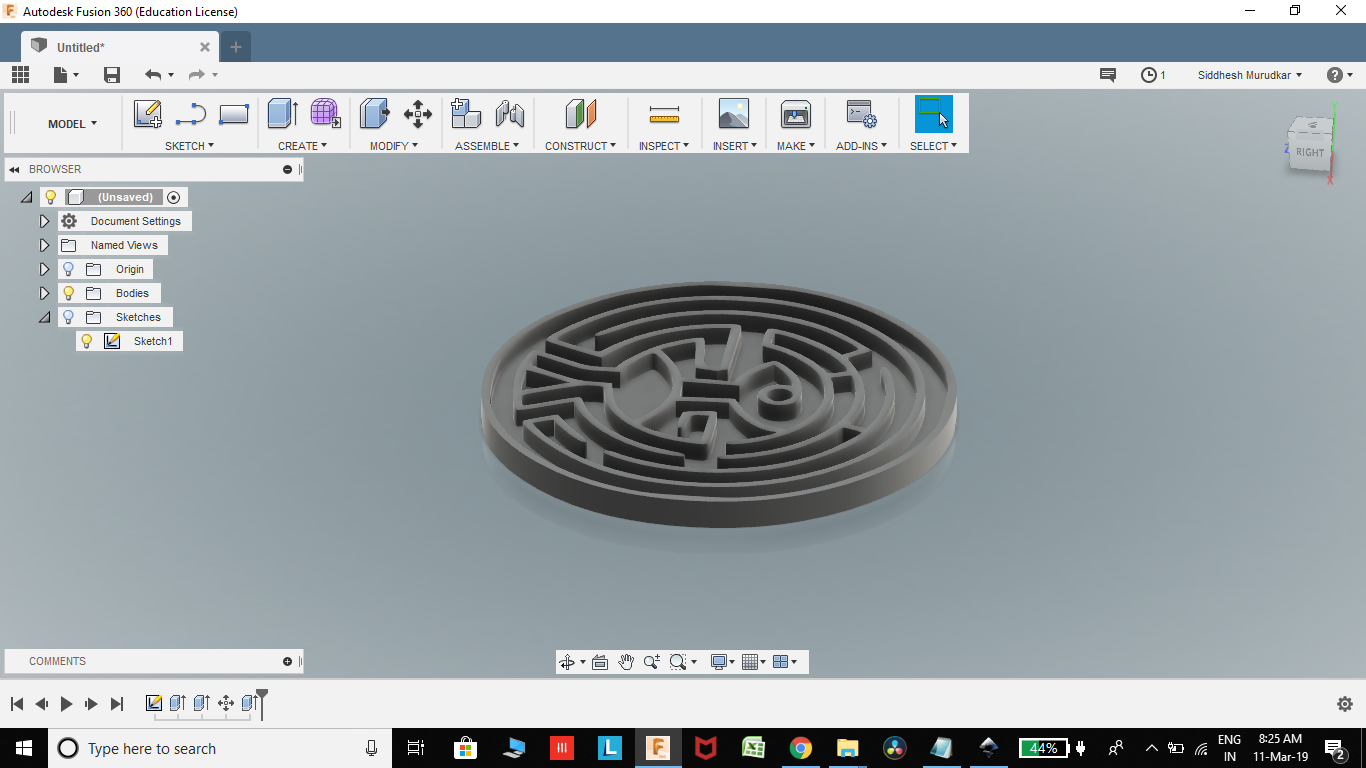Hide Sketch1 using its lightbulb
The image size is (1366, 768).
tap(87, 341)
